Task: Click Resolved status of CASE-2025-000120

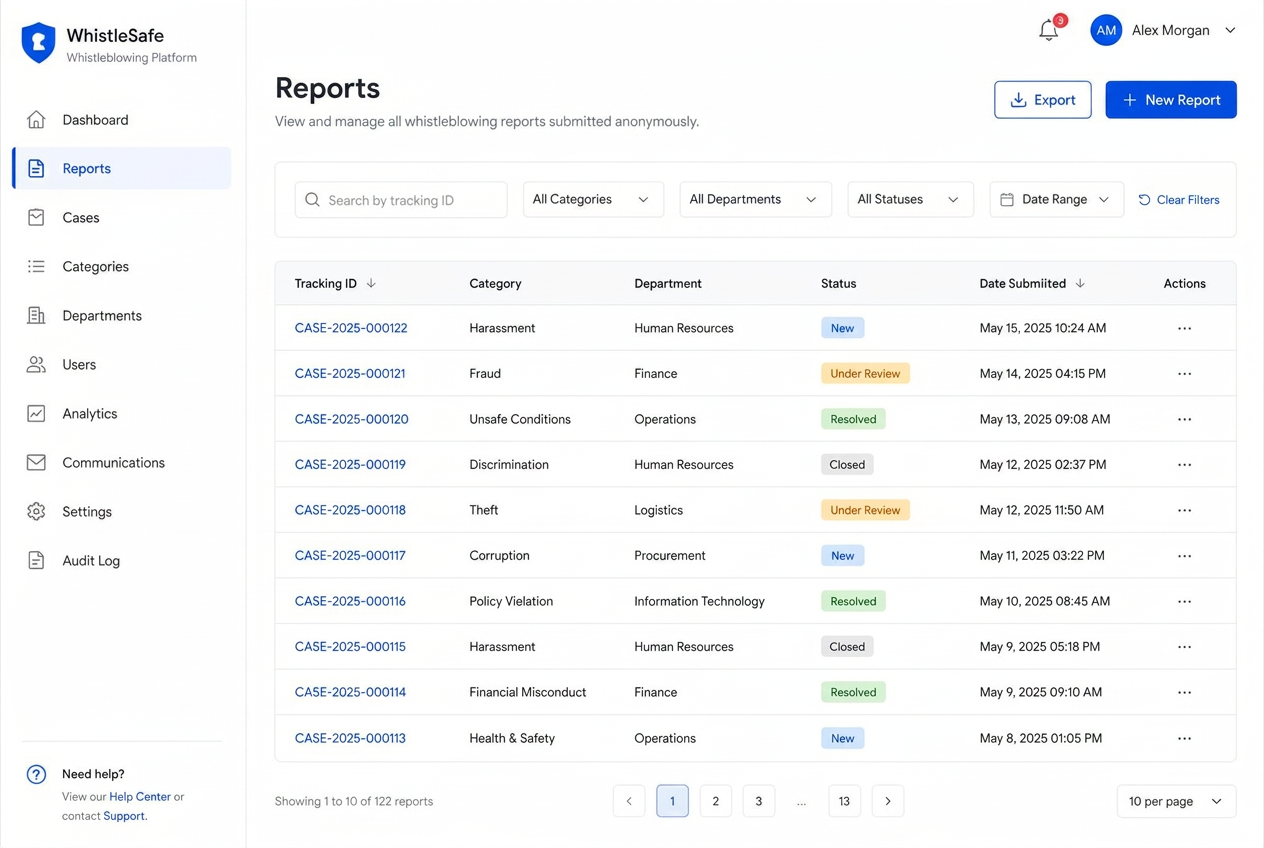Action: pos(853,419)
